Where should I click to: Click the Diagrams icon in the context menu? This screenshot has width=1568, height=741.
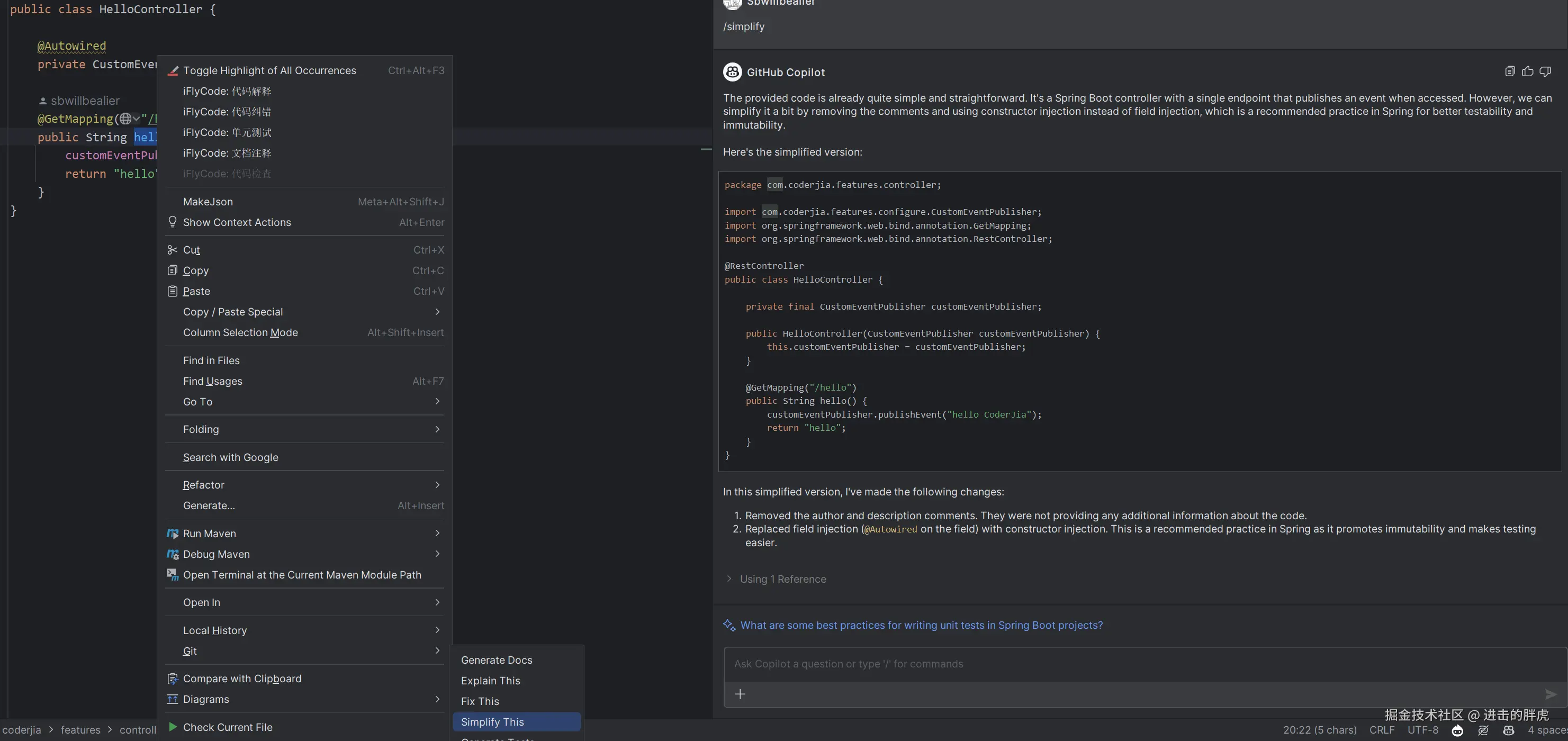(x=173, y=699)
